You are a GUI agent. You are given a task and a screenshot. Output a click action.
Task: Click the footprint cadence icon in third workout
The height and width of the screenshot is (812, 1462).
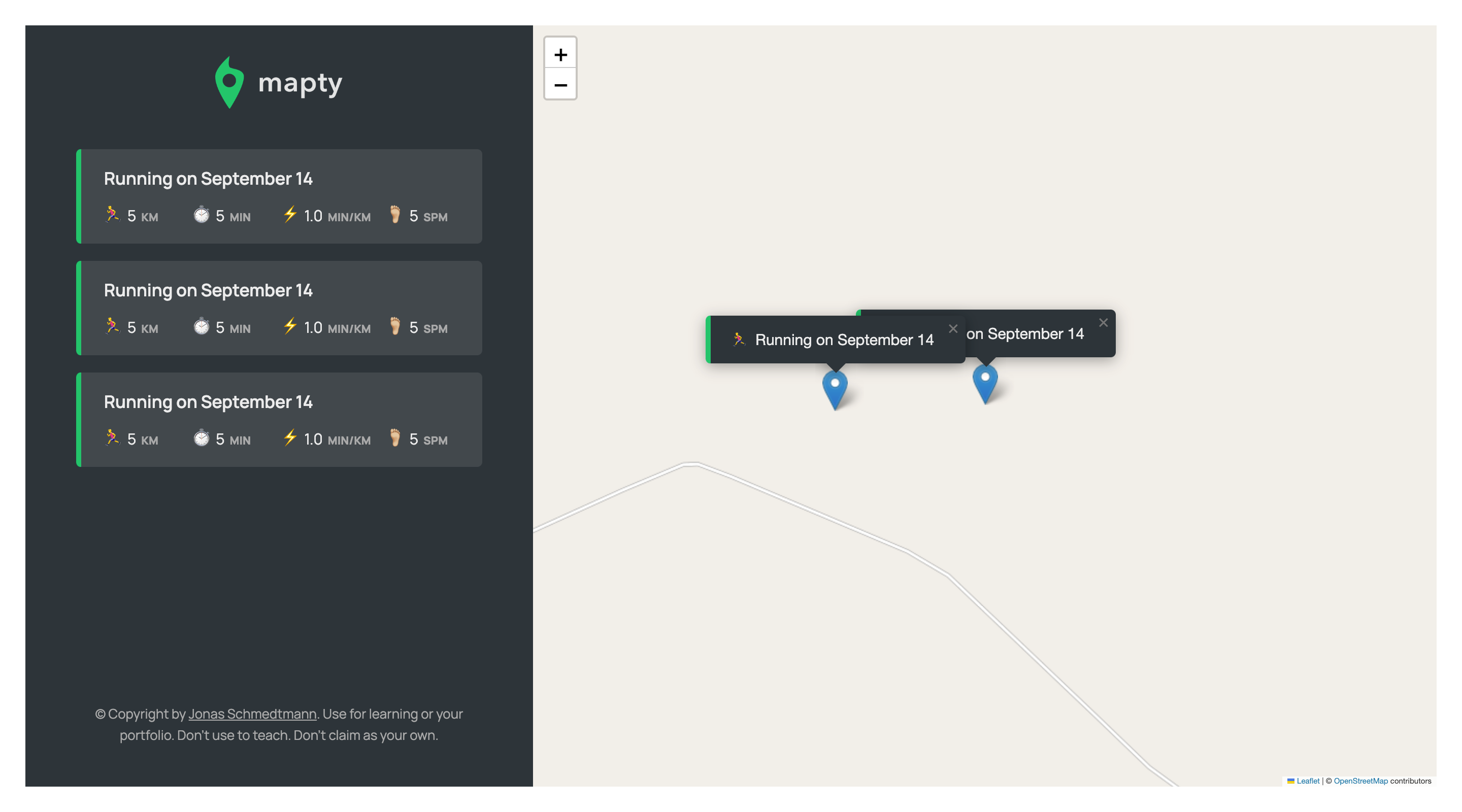(395, 437)
